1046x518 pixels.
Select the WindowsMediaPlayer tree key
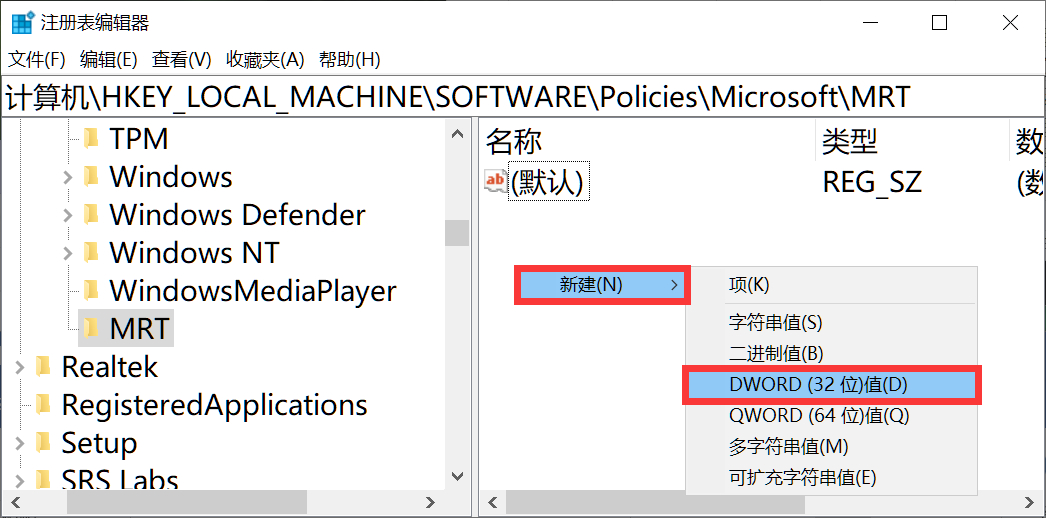click(x=253, y=291)
